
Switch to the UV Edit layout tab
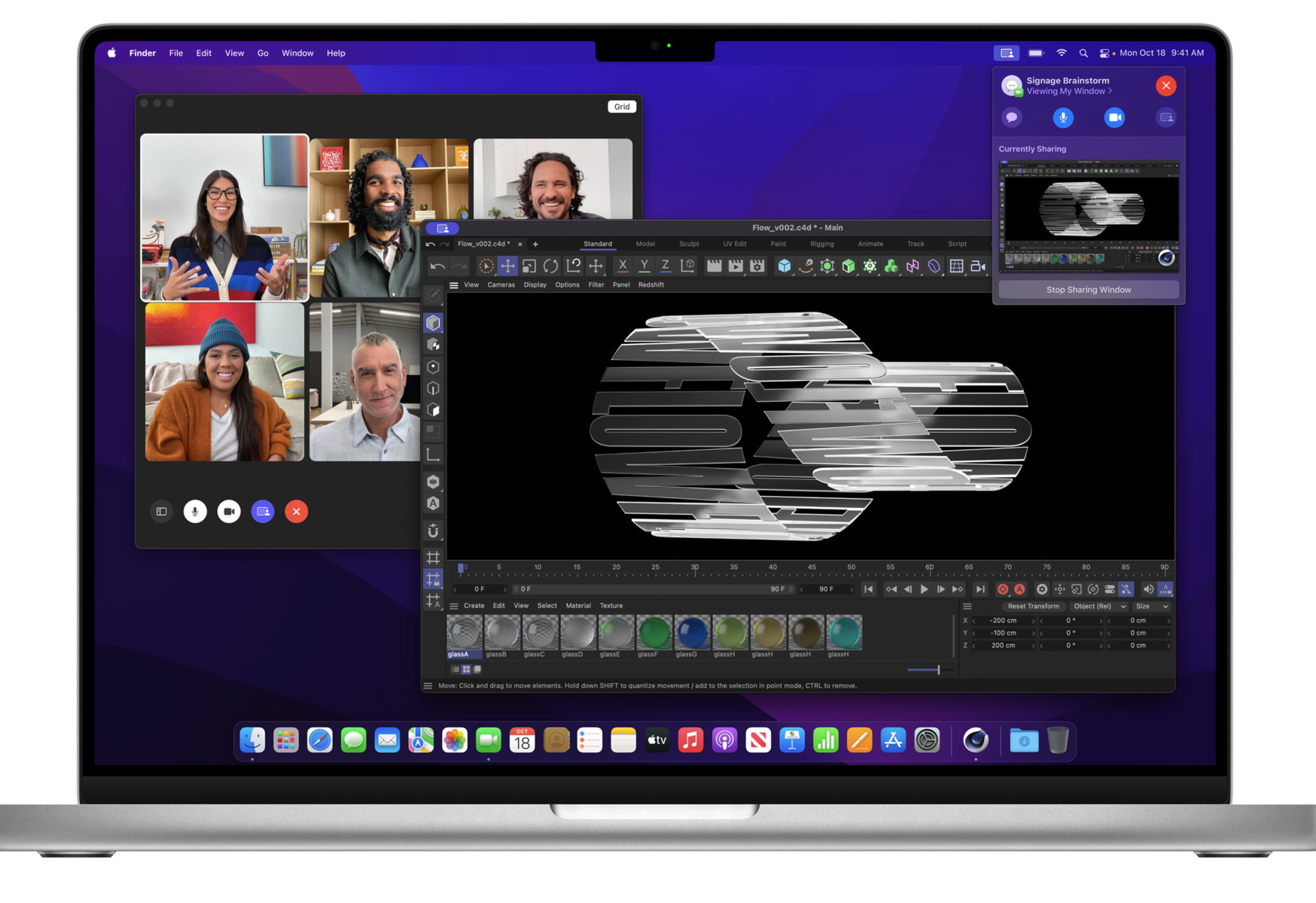click(735, 244)
